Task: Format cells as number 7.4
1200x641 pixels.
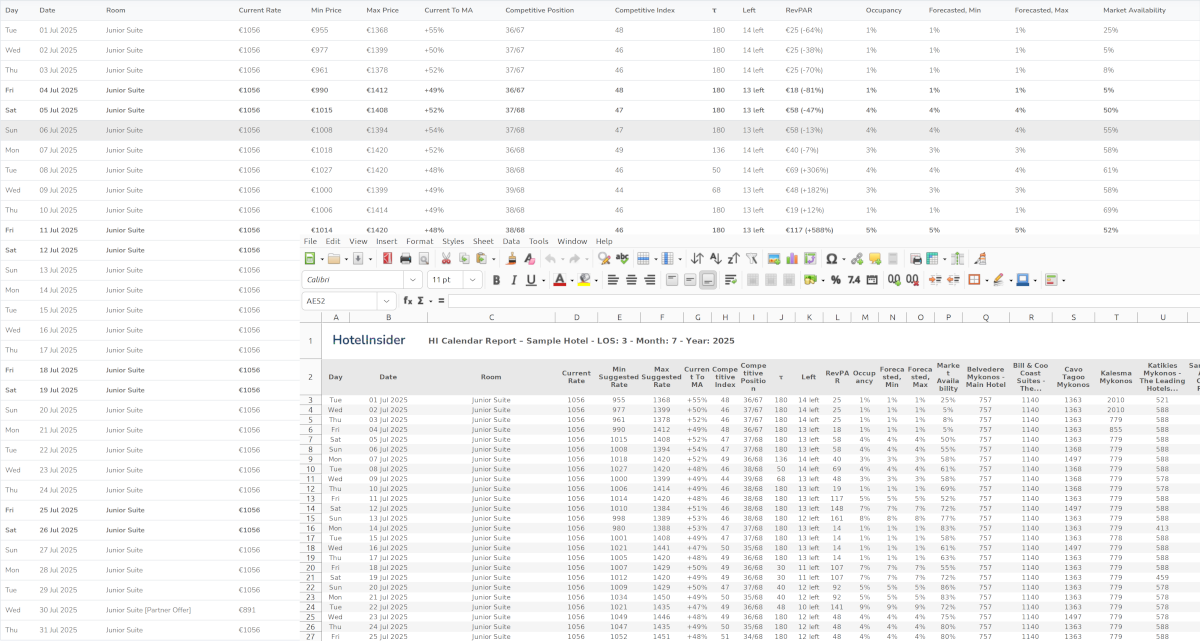Action: 853,280
